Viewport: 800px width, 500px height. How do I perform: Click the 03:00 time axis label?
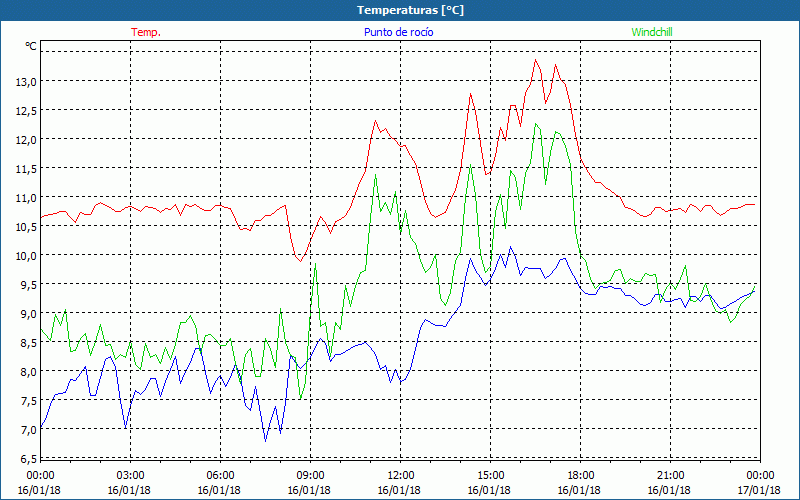pos(131,475)
